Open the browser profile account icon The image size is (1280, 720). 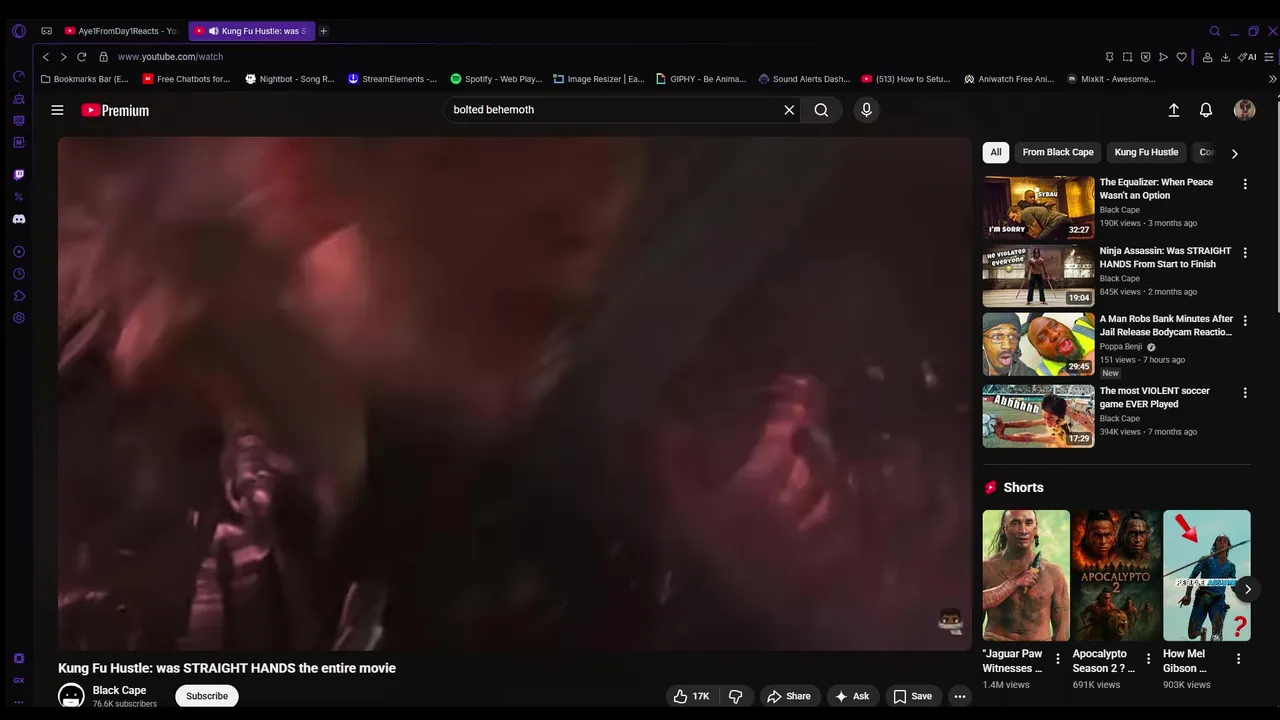tap(1207, 57)
